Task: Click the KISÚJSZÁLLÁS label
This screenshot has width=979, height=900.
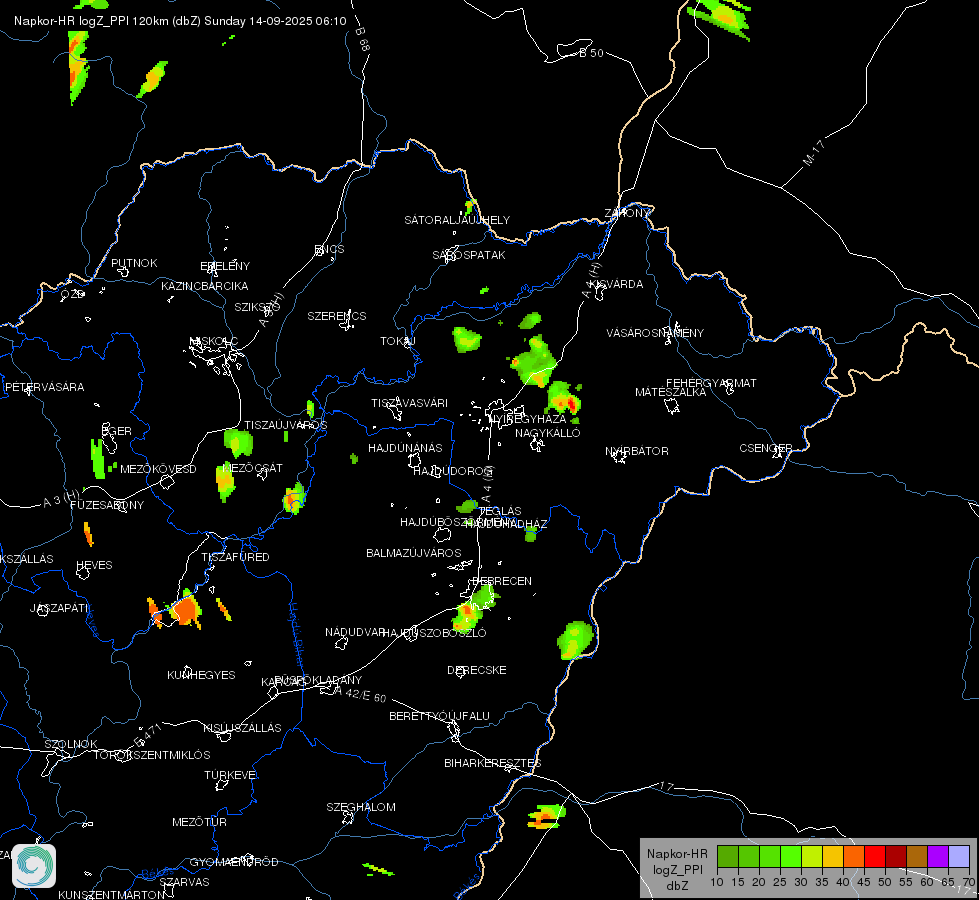Action: click(x=242, y=728)
